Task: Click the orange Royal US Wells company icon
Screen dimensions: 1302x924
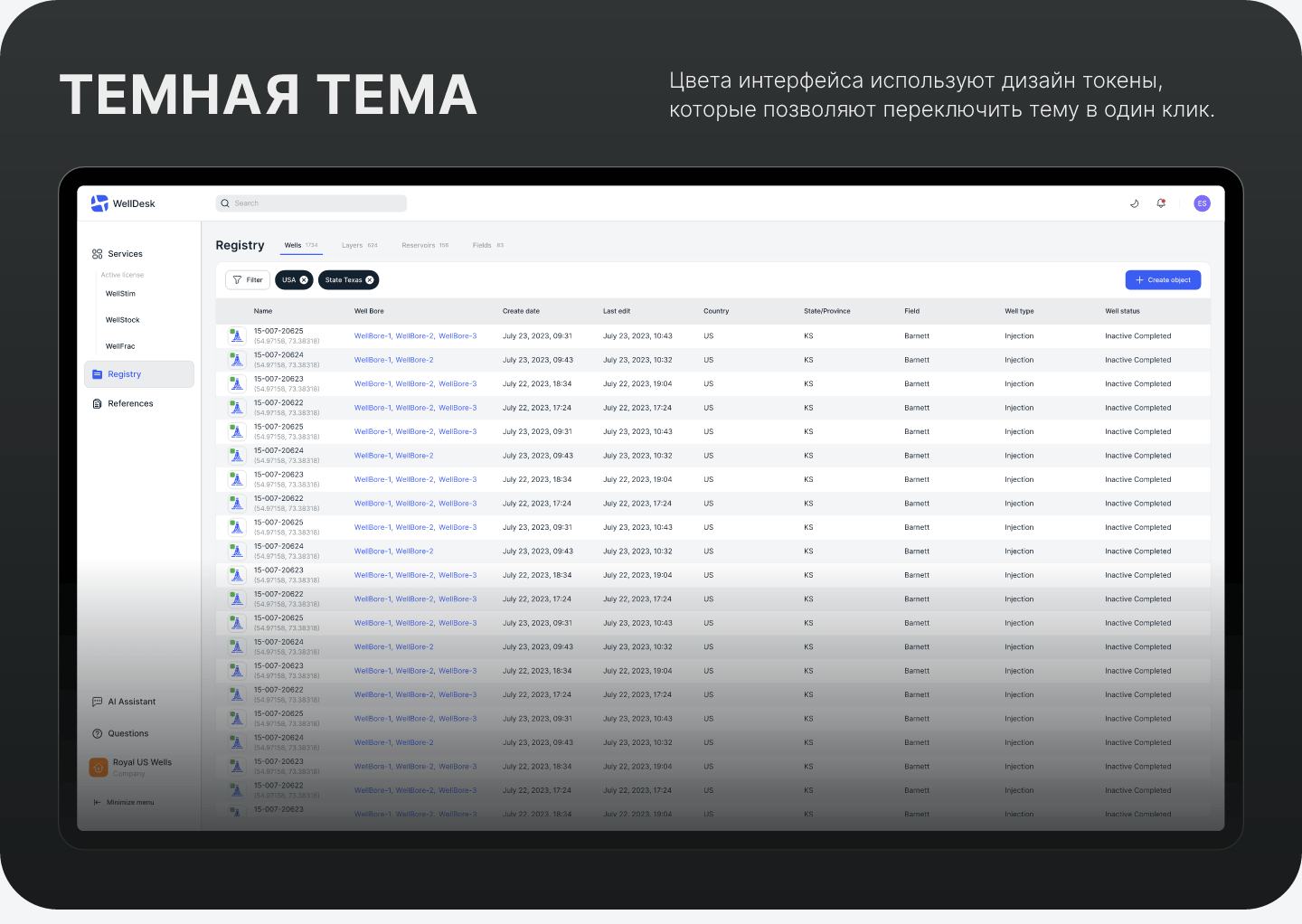Action: pyautogui.click(x=99, y=767)
